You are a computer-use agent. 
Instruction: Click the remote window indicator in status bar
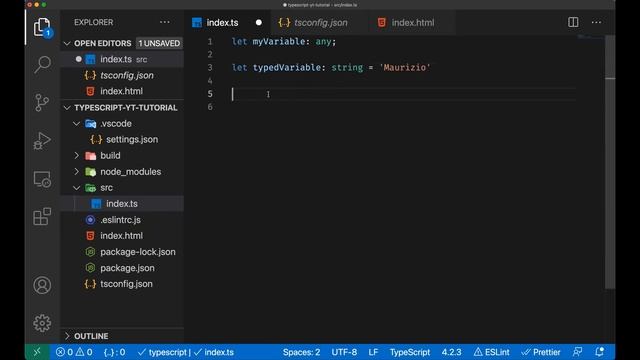point(37,352)
